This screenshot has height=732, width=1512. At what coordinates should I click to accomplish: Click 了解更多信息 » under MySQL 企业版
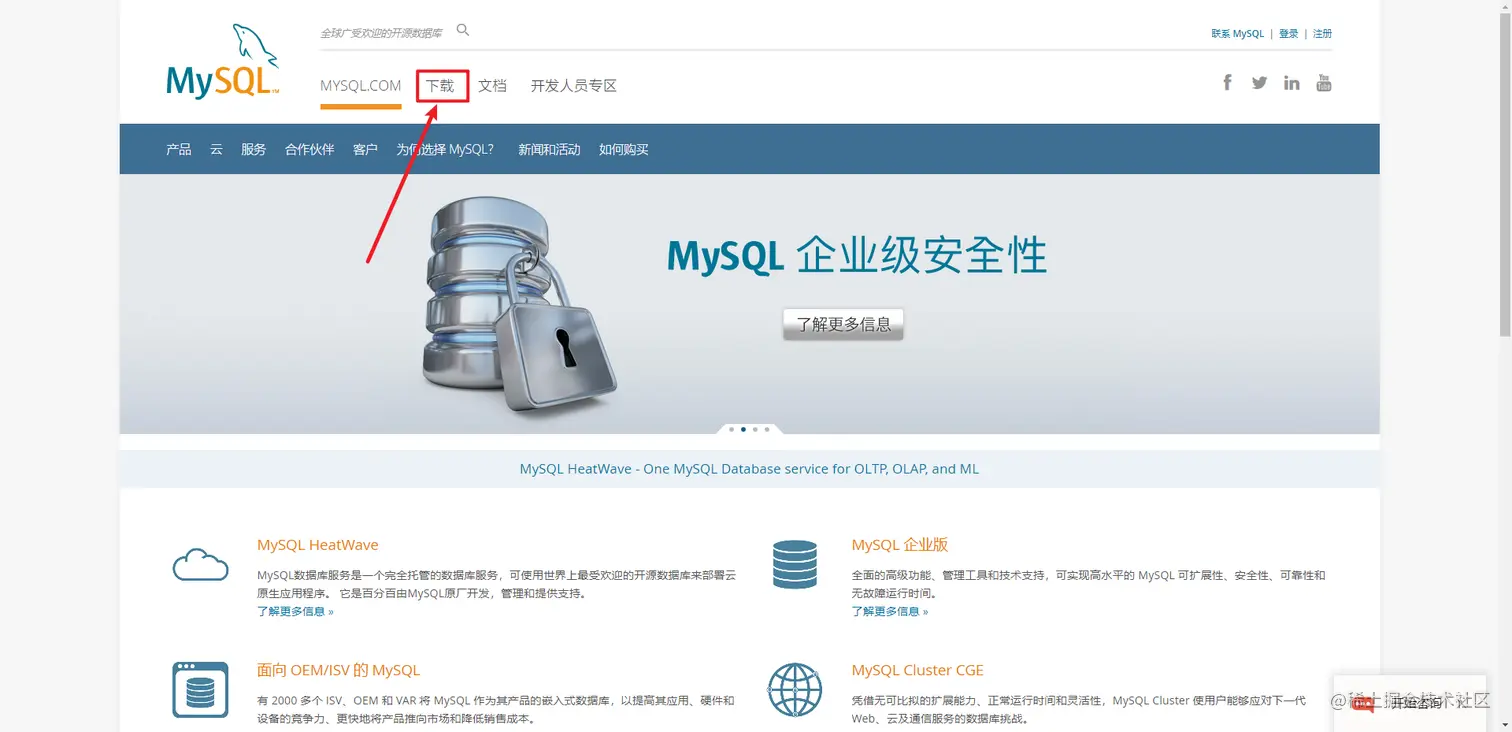pyautogui.click(x=890, y=611)
